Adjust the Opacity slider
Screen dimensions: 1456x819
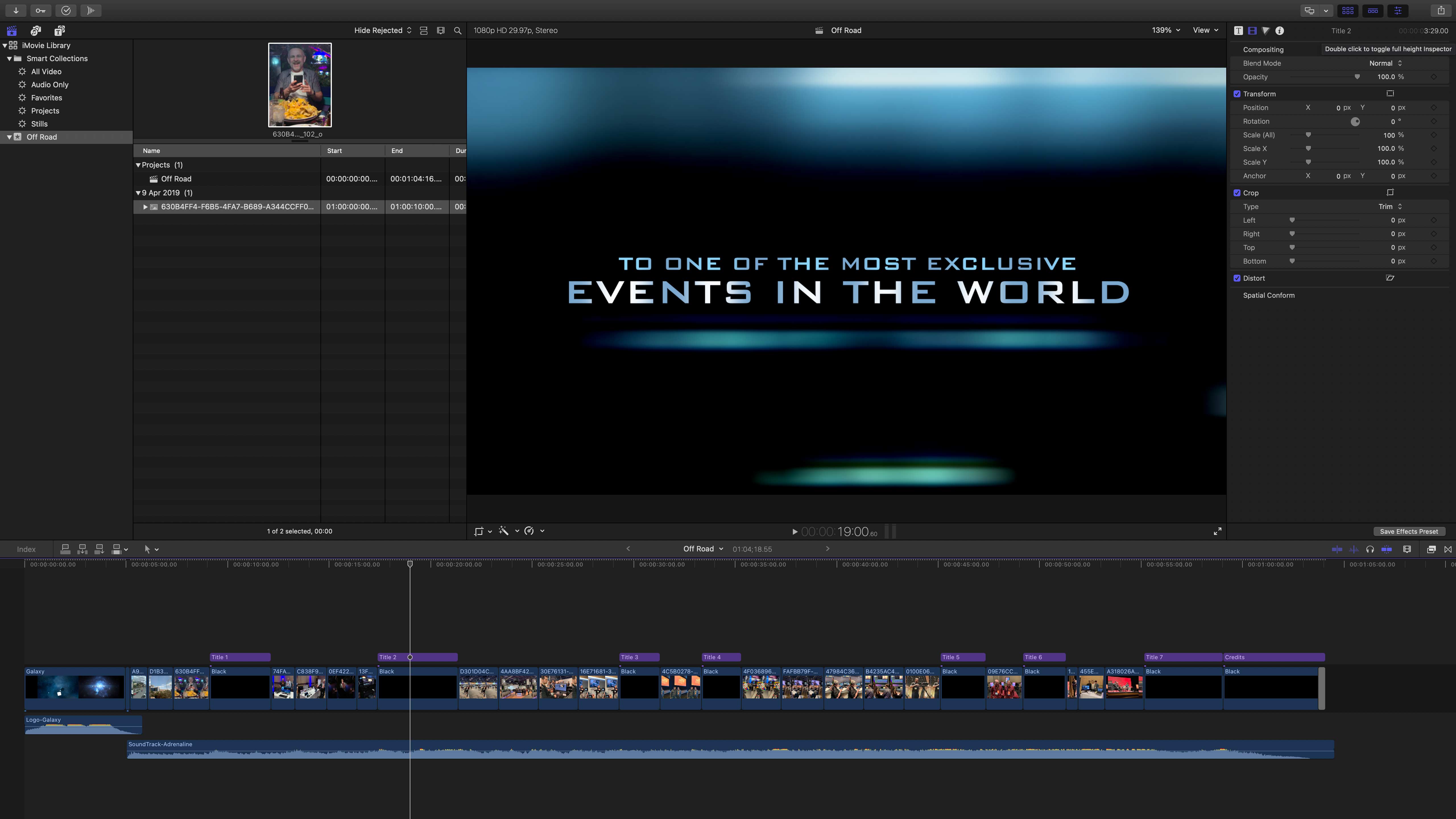tap(1357, 77)
